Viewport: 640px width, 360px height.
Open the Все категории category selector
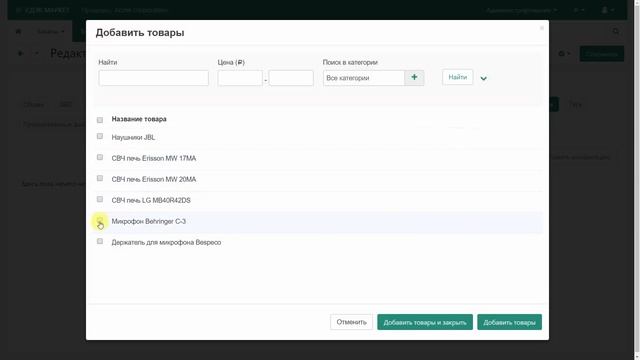(x=364, y=78)
